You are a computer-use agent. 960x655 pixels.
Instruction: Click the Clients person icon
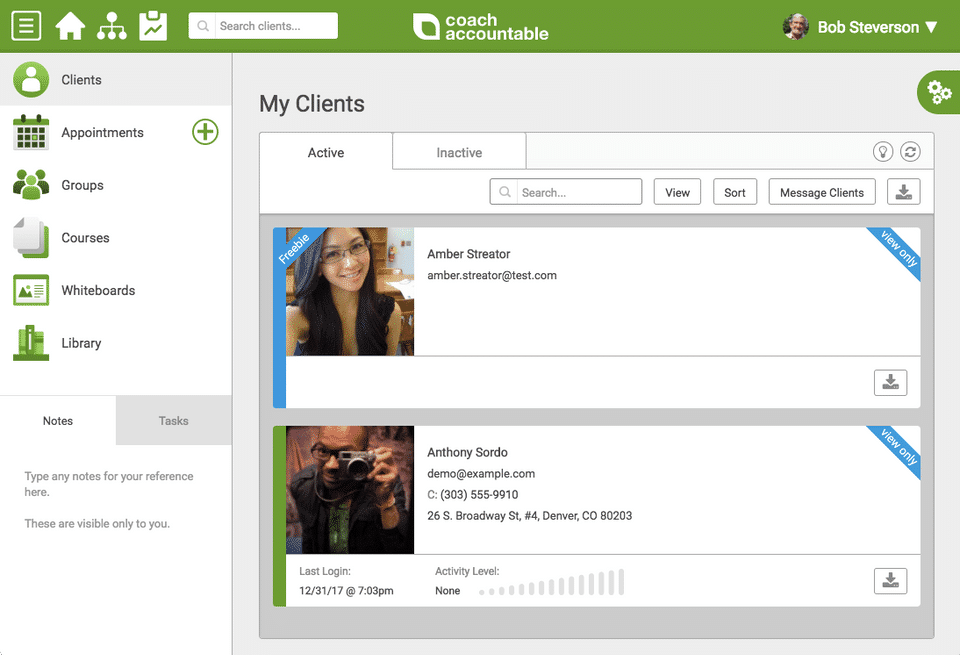click(31, 80)
